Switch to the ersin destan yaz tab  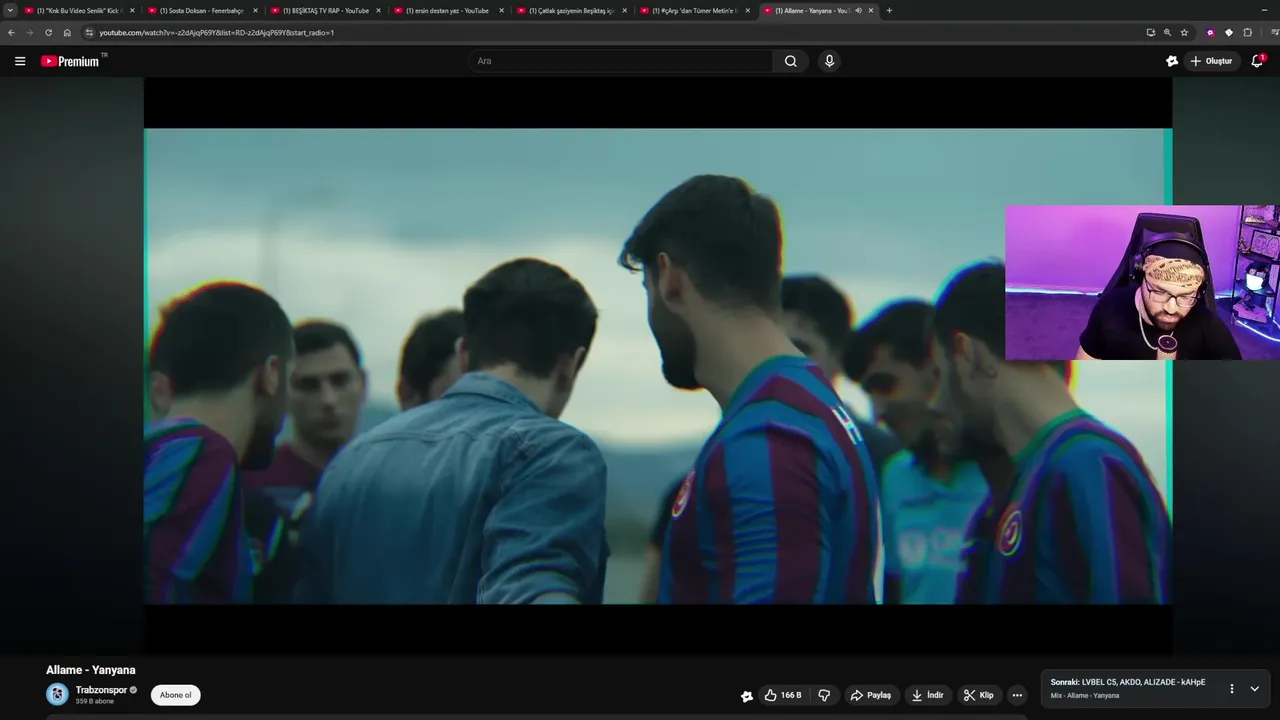click(x=447, y=10)
